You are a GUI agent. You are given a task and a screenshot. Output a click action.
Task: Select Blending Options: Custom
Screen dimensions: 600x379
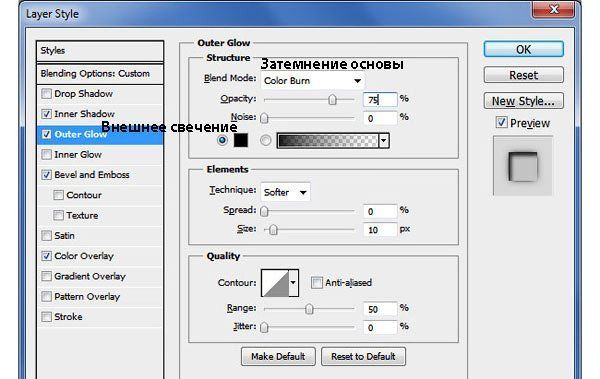[100, 74]
